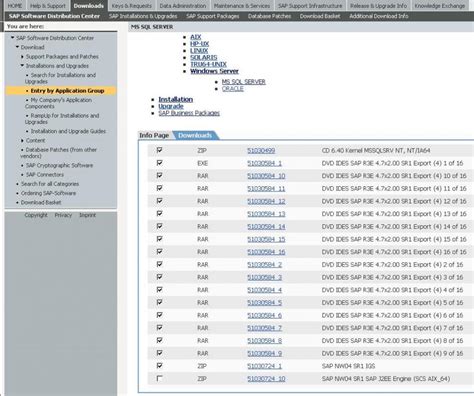Open Download Basket in sub navigation bar
The height and width of the screenshot is (396, 474).
point(320,16)
